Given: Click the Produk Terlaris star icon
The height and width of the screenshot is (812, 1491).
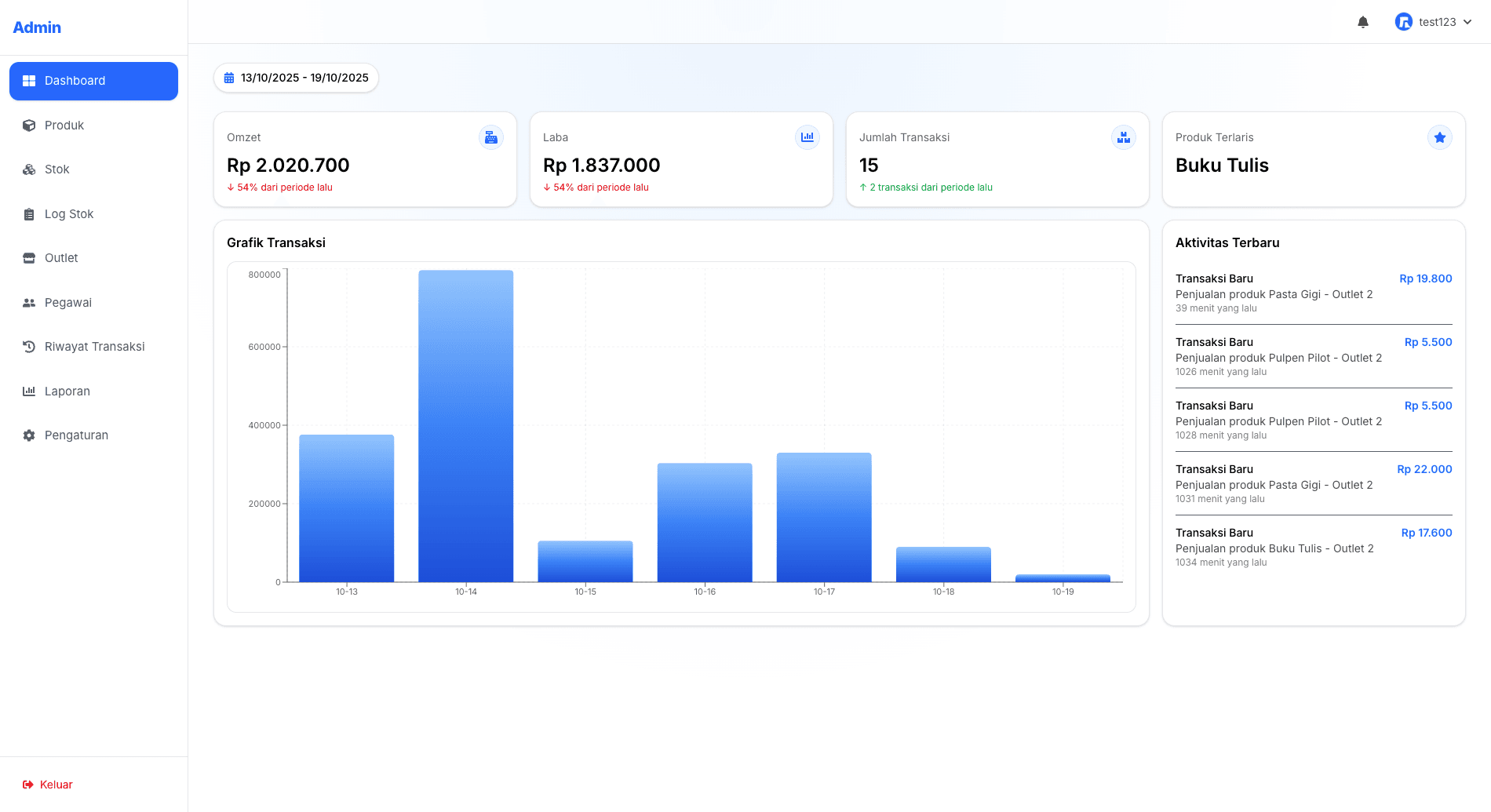Looking at the screenshot, I should click(x=1440, y=137).
